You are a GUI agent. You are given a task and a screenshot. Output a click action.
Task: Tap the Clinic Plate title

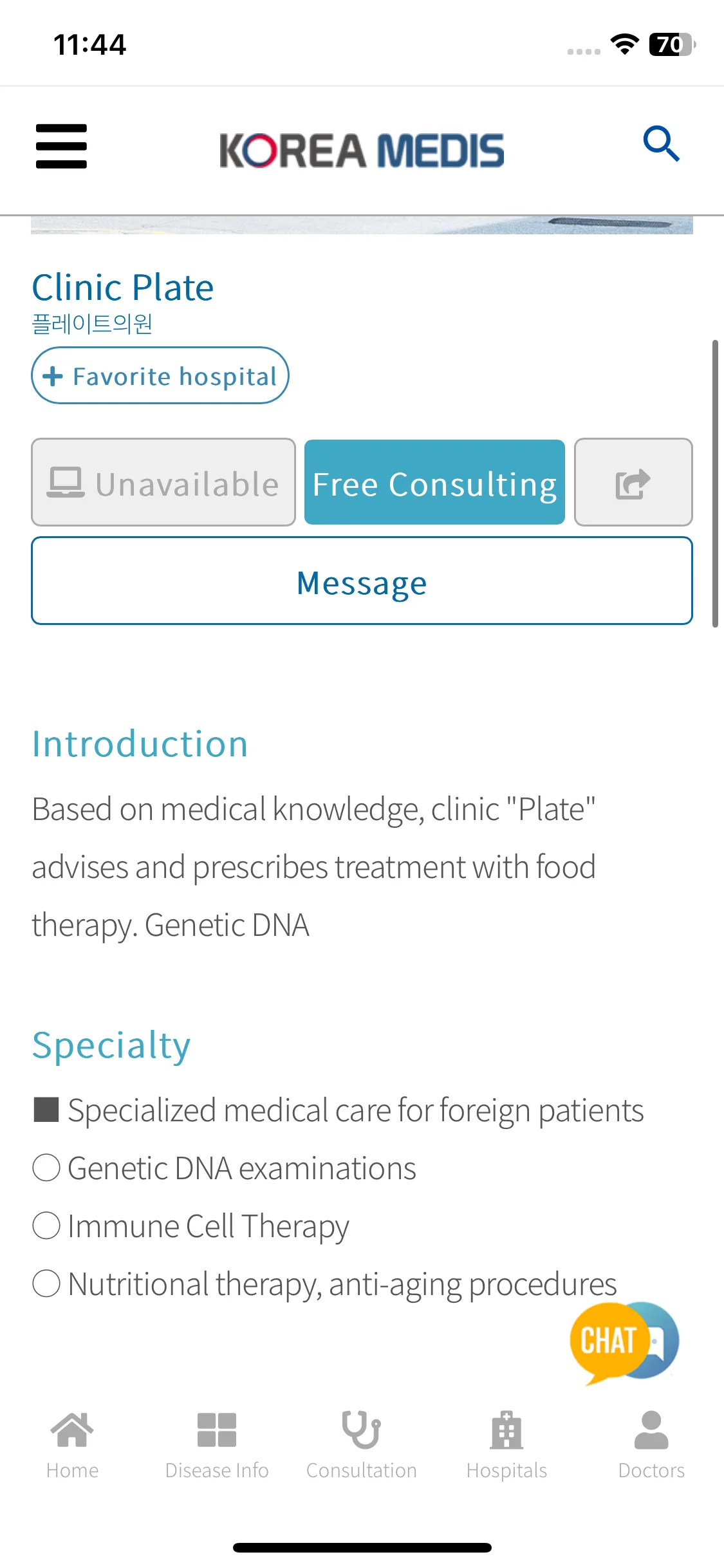click(123, 287)
